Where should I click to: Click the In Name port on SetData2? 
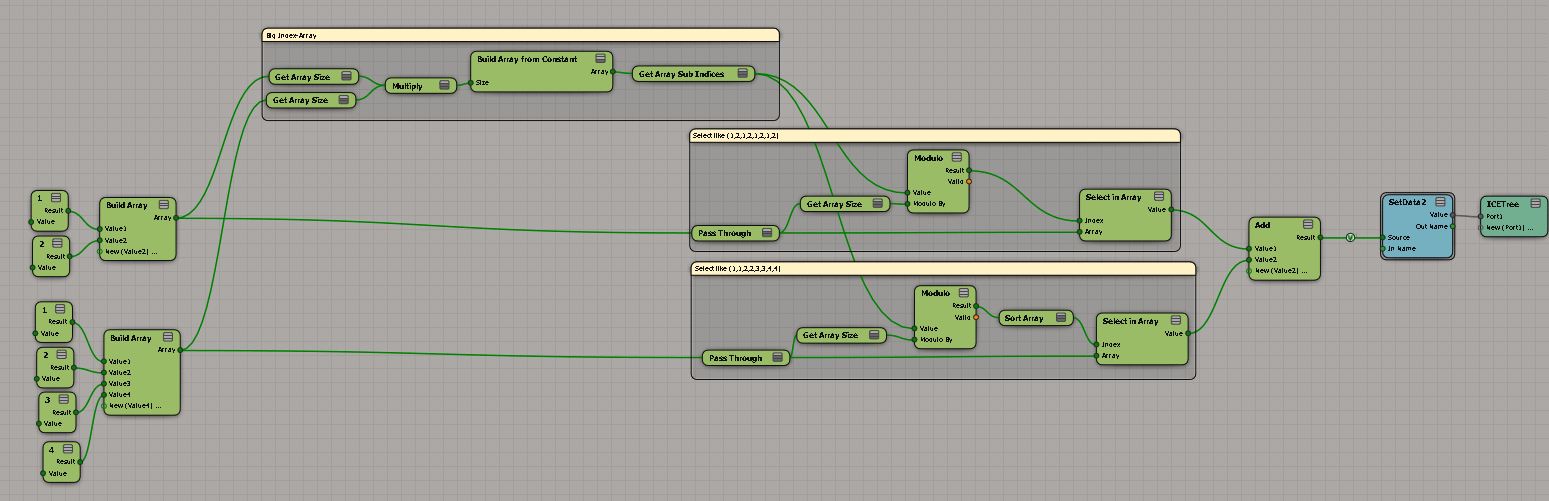1384,249
